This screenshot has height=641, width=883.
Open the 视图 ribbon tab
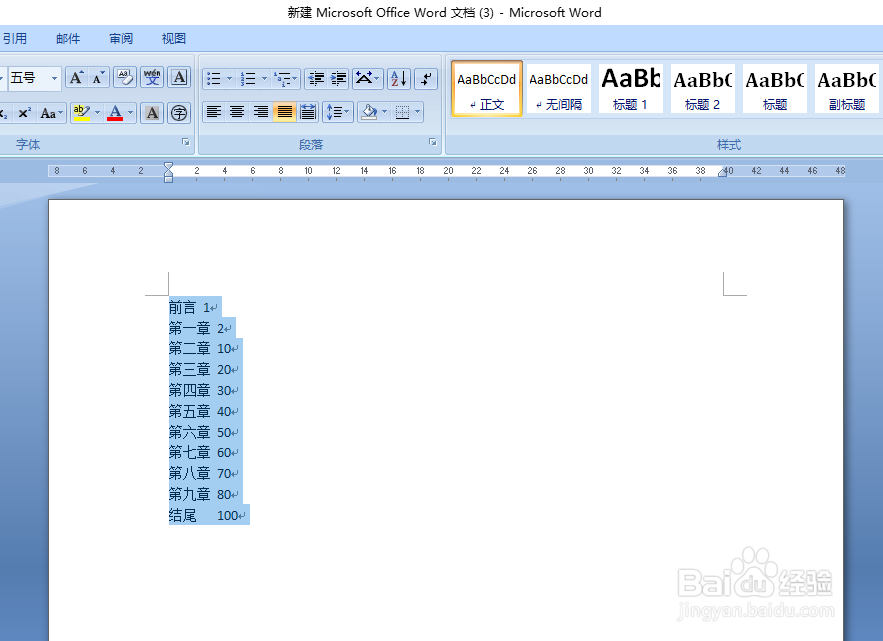173,38
